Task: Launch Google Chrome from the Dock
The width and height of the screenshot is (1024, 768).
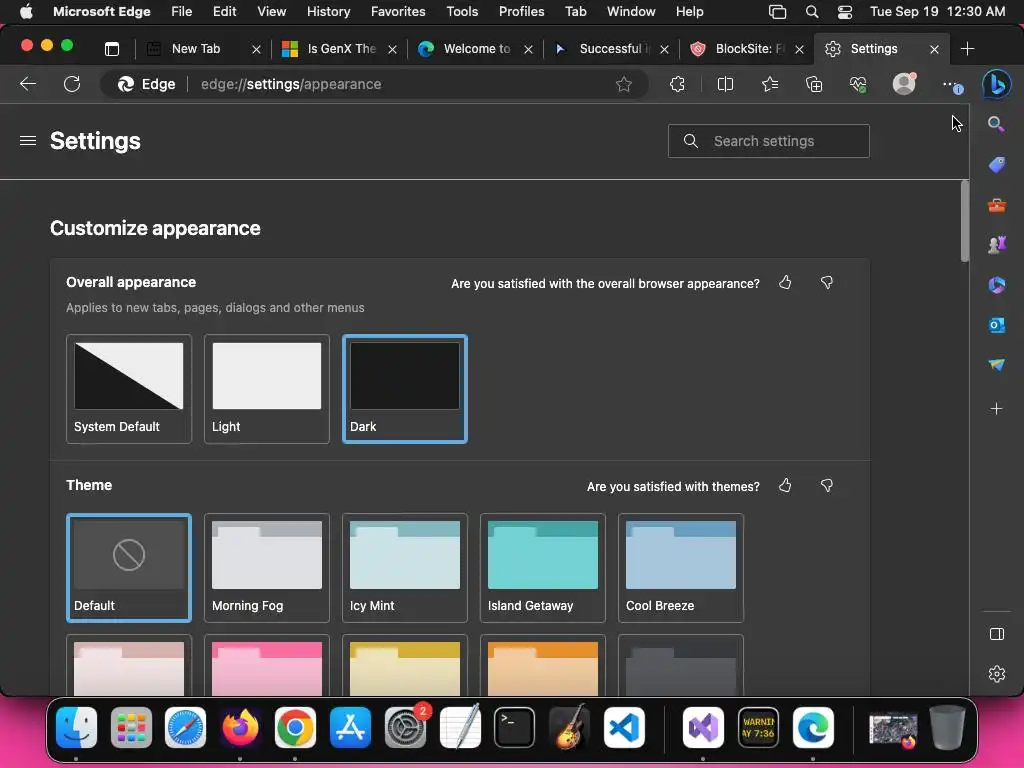Action: pos(295,727)
